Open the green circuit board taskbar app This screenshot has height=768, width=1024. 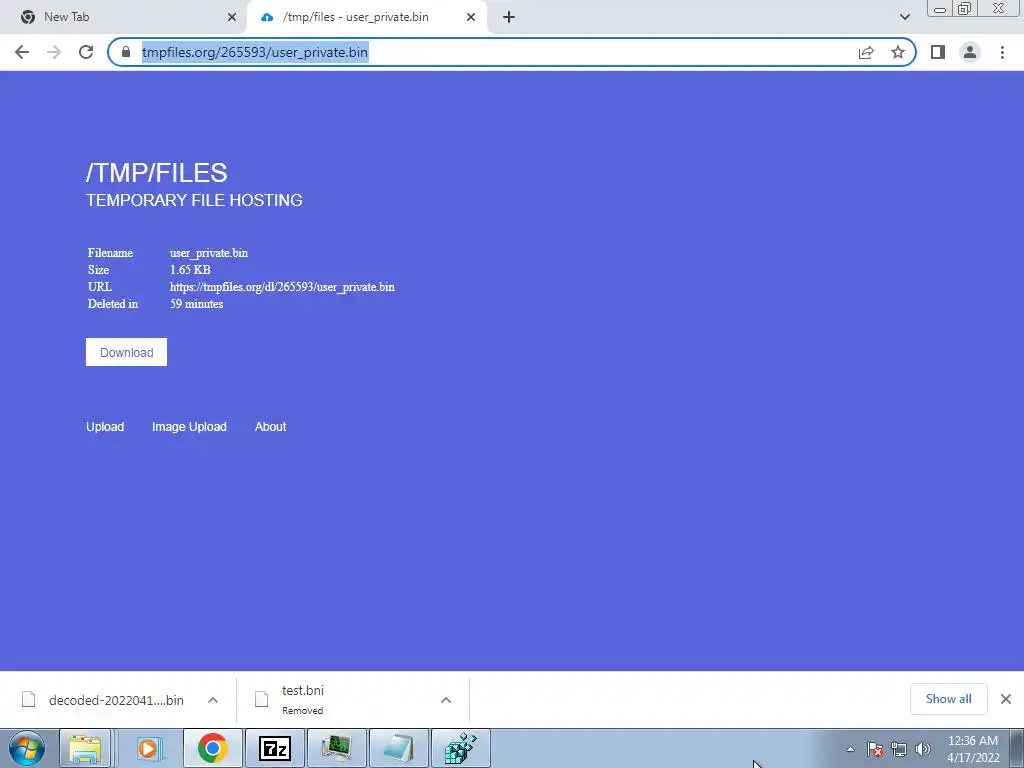tap(336, 748)
